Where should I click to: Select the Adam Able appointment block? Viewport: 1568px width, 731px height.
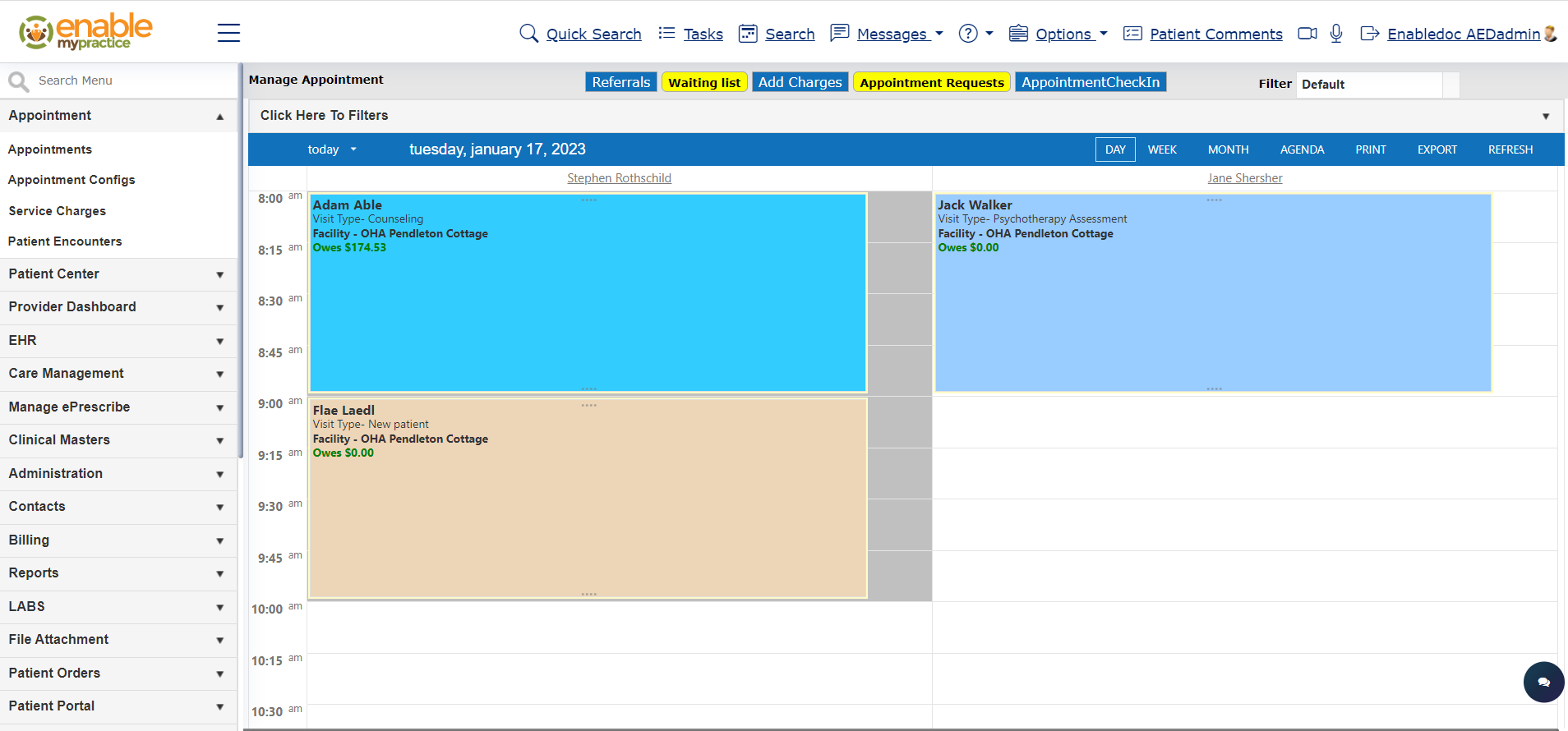[x=588, y=292]
